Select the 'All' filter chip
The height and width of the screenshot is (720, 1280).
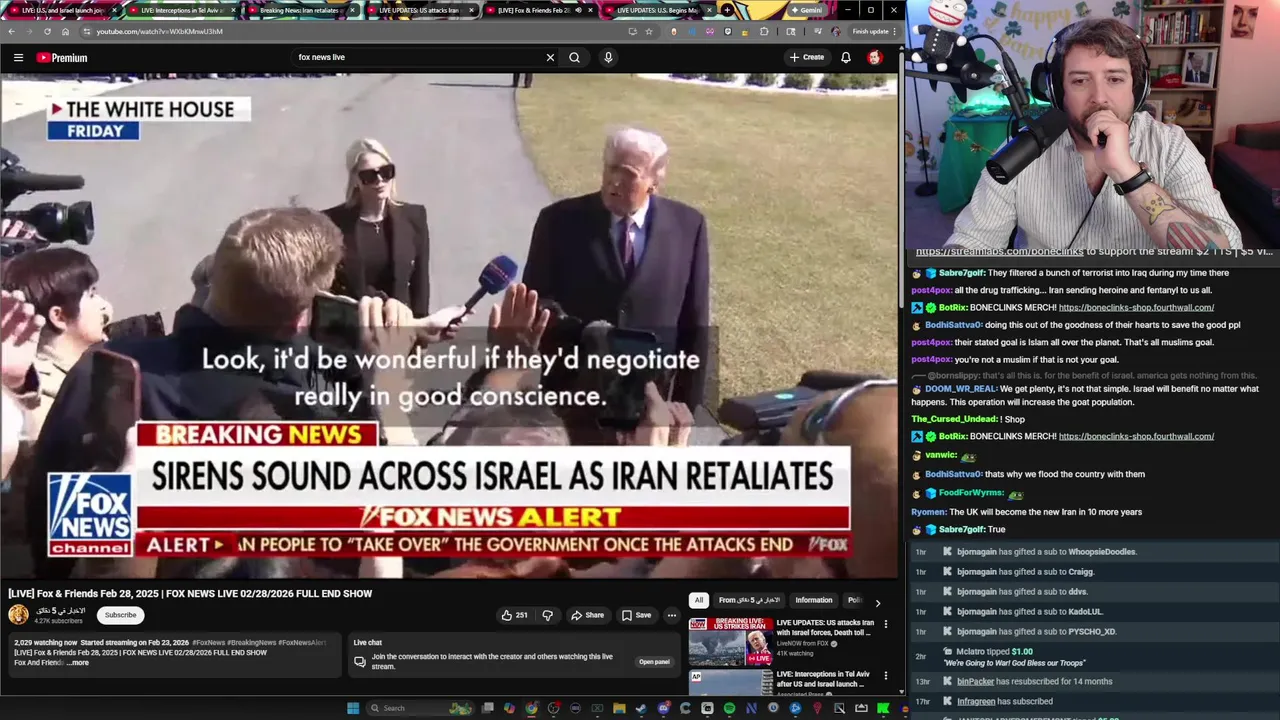click(x=698, y=600)
